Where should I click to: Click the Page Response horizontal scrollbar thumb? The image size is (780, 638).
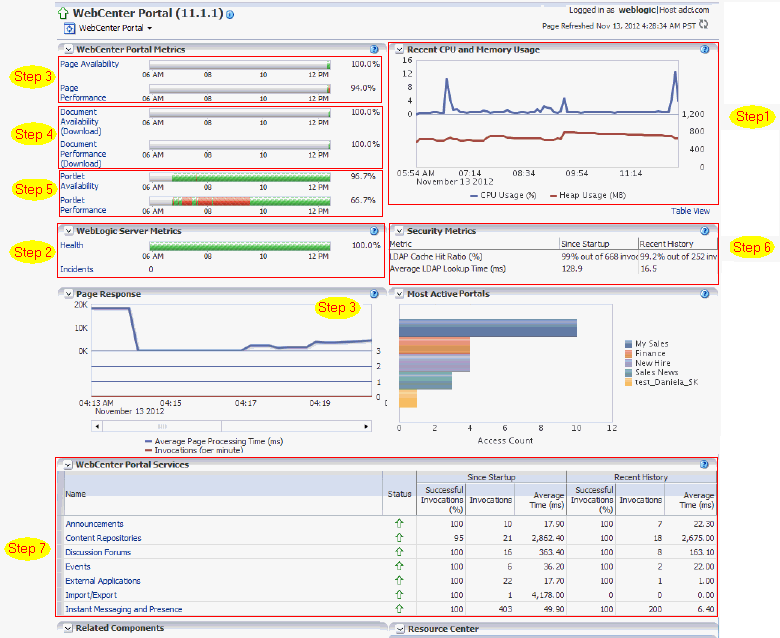click(x=162, y=426)
